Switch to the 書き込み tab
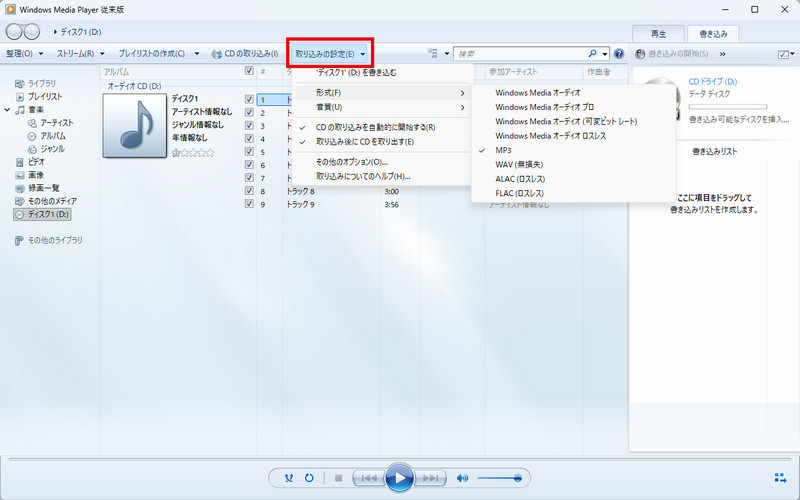This screenshot has height=500, width=800. (713, 34)
